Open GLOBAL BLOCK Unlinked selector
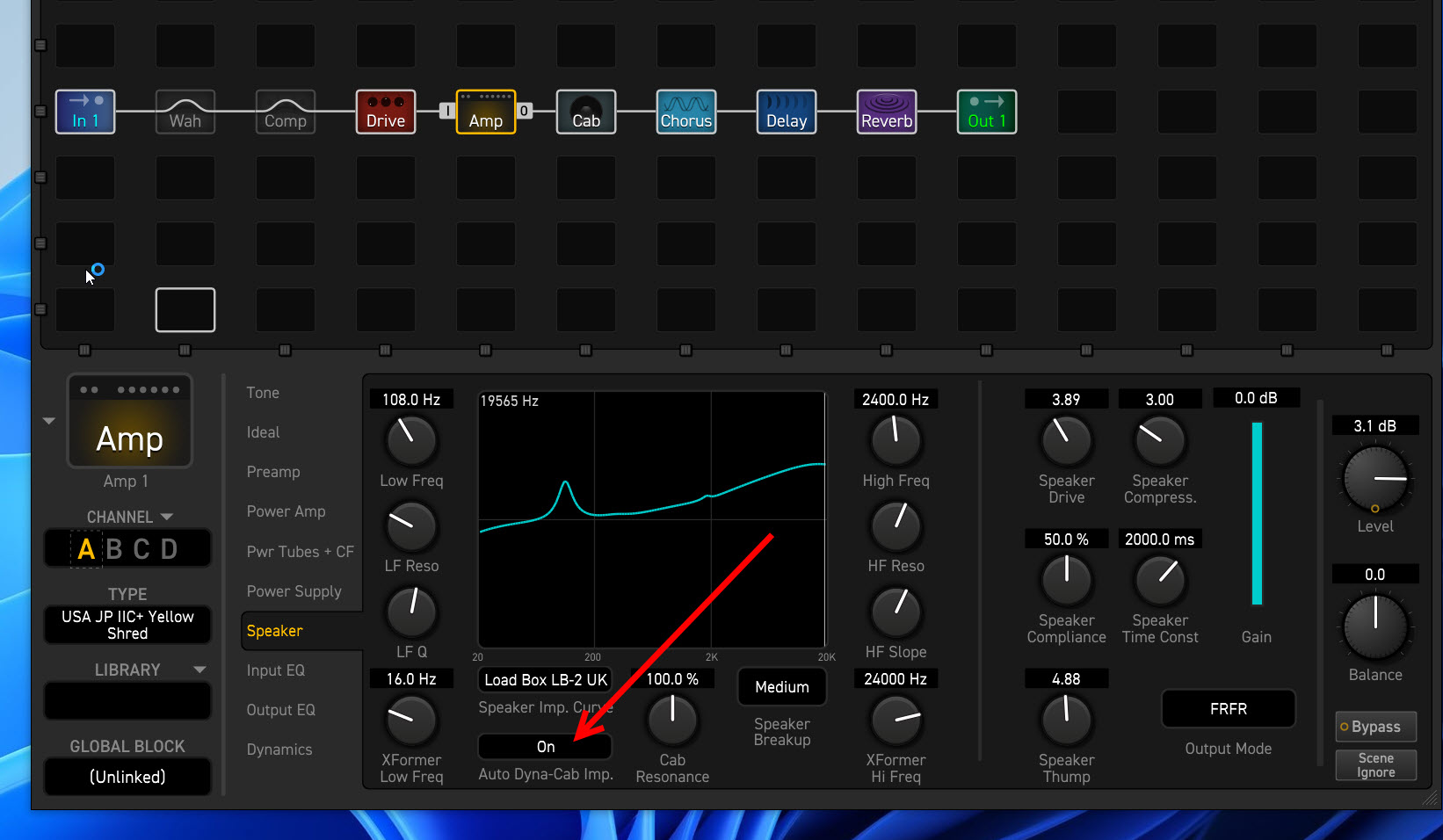The image size is (1443, 840). click(127, 777)
